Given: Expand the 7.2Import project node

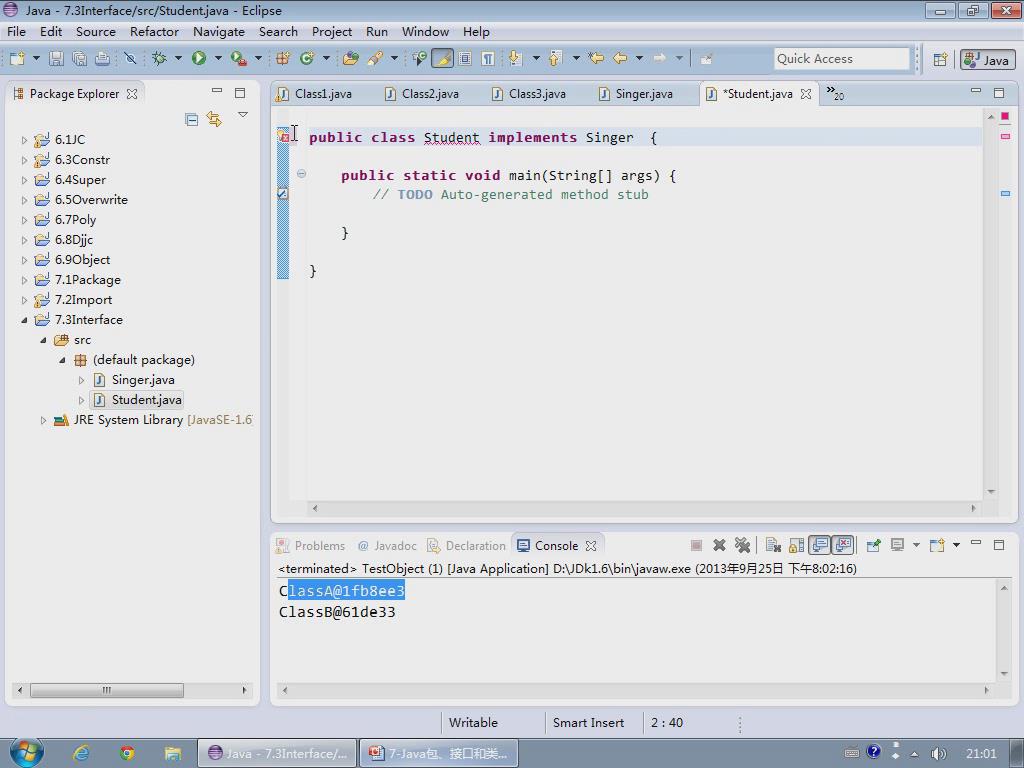Looking at the screenshot, I should coord(24,300).
